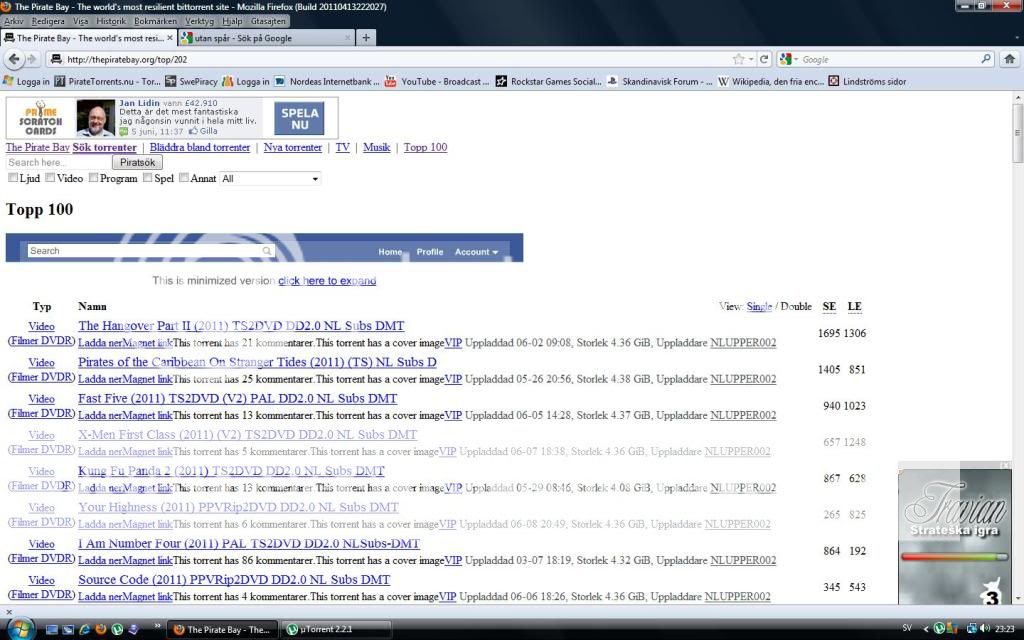Tick the Video category checkbox

click(51, 178)
